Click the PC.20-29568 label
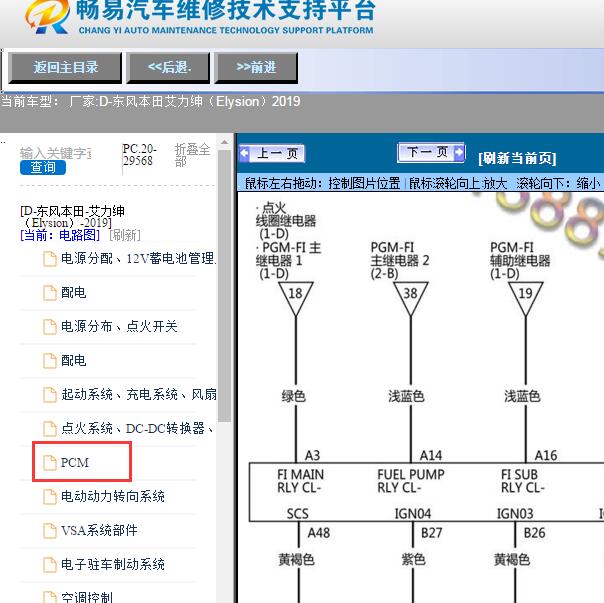604x603 pixels. [x=139, y=155]
